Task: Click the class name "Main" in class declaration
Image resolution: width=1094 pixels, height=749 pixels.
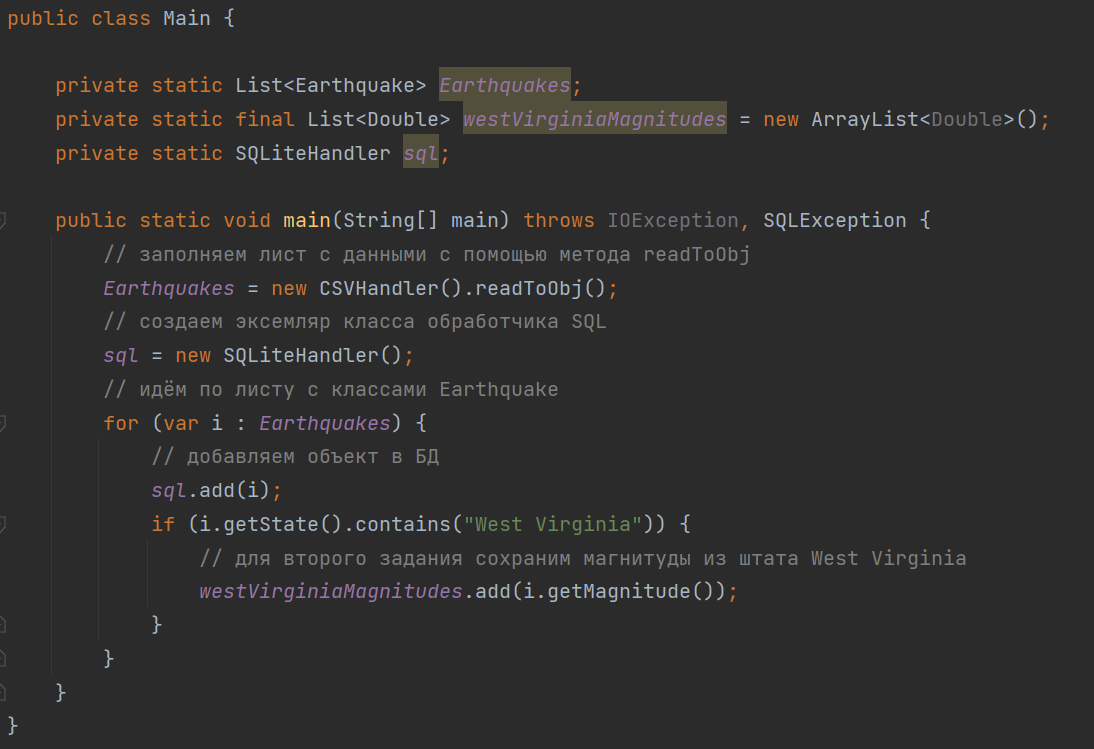Action: pyautogui.click(x=187, y=18)
